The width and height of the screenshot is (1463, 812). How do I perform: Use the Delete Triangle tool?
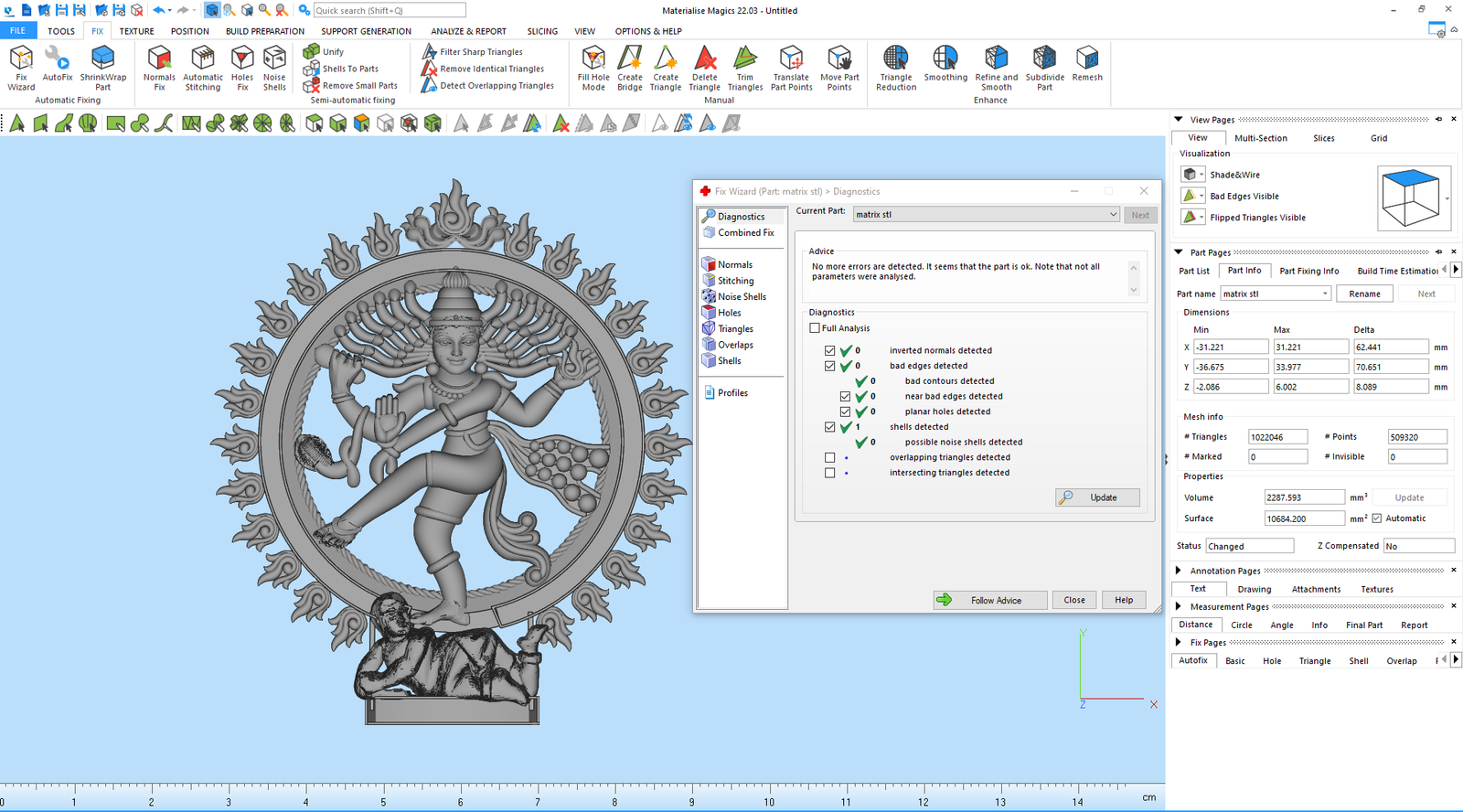point(705,68)
